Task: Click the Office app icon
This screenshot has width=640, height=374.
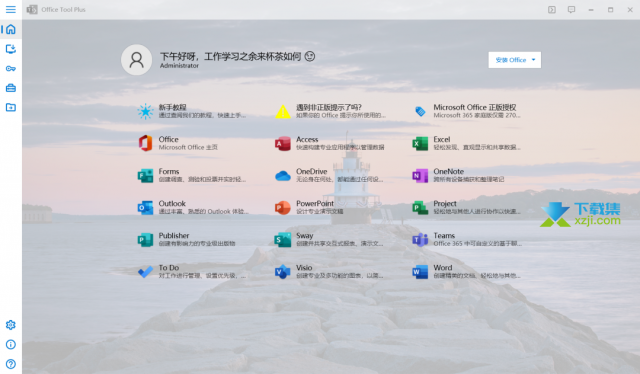Action: tap(145, 143)
